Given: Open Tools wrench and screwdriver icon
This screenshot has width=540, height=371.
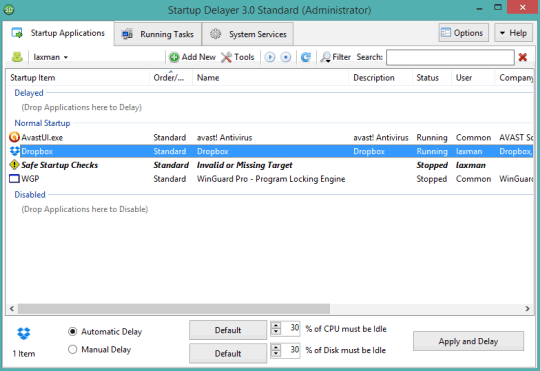Looking at the screenshot, I should (x=227, y=57).
